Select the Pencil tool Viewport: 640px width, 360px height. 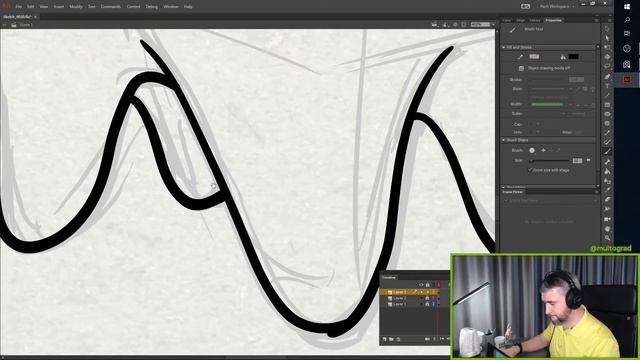coord(607,133)
